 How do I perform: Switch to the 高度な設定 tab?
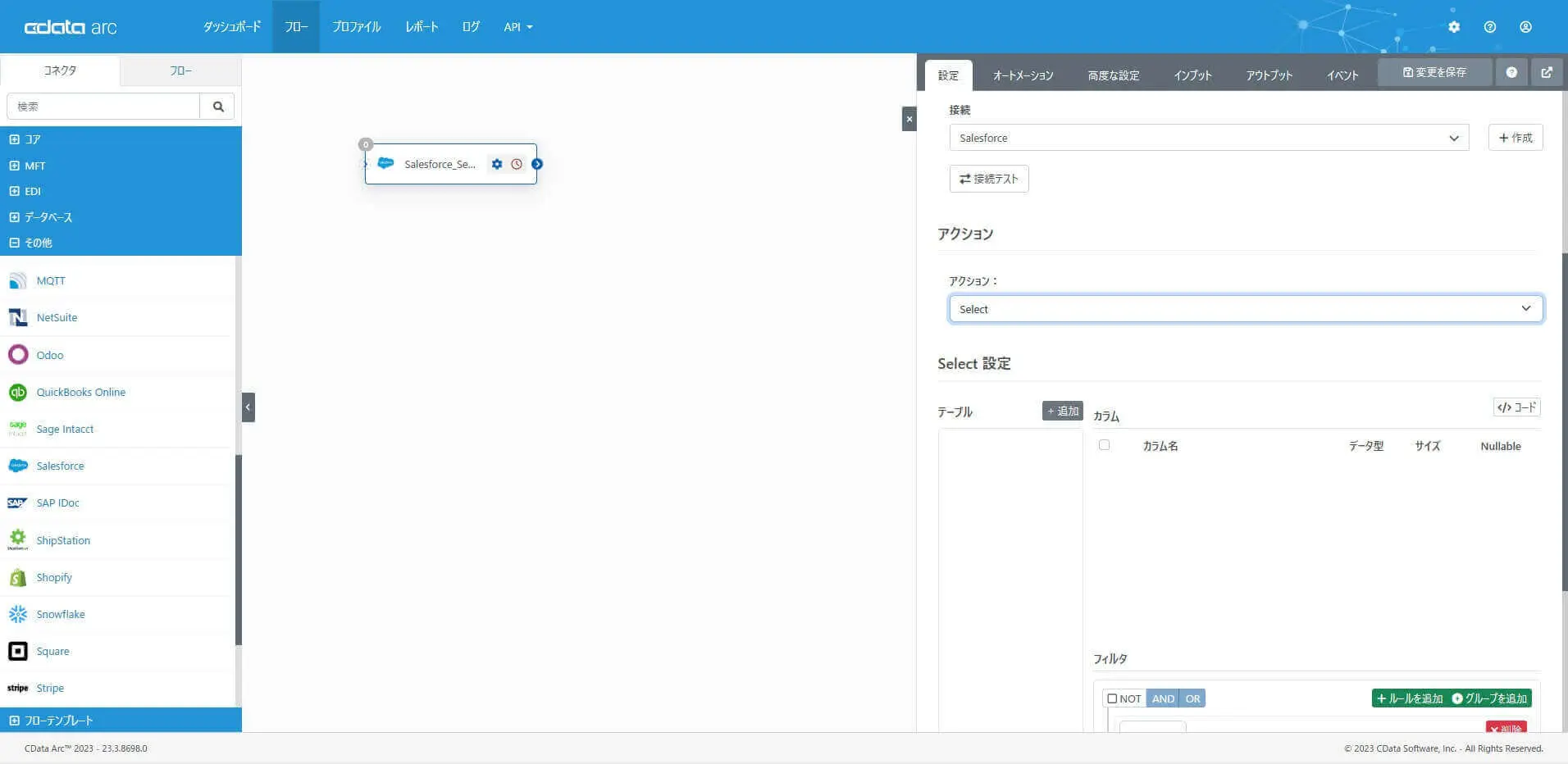point(1113,75)
